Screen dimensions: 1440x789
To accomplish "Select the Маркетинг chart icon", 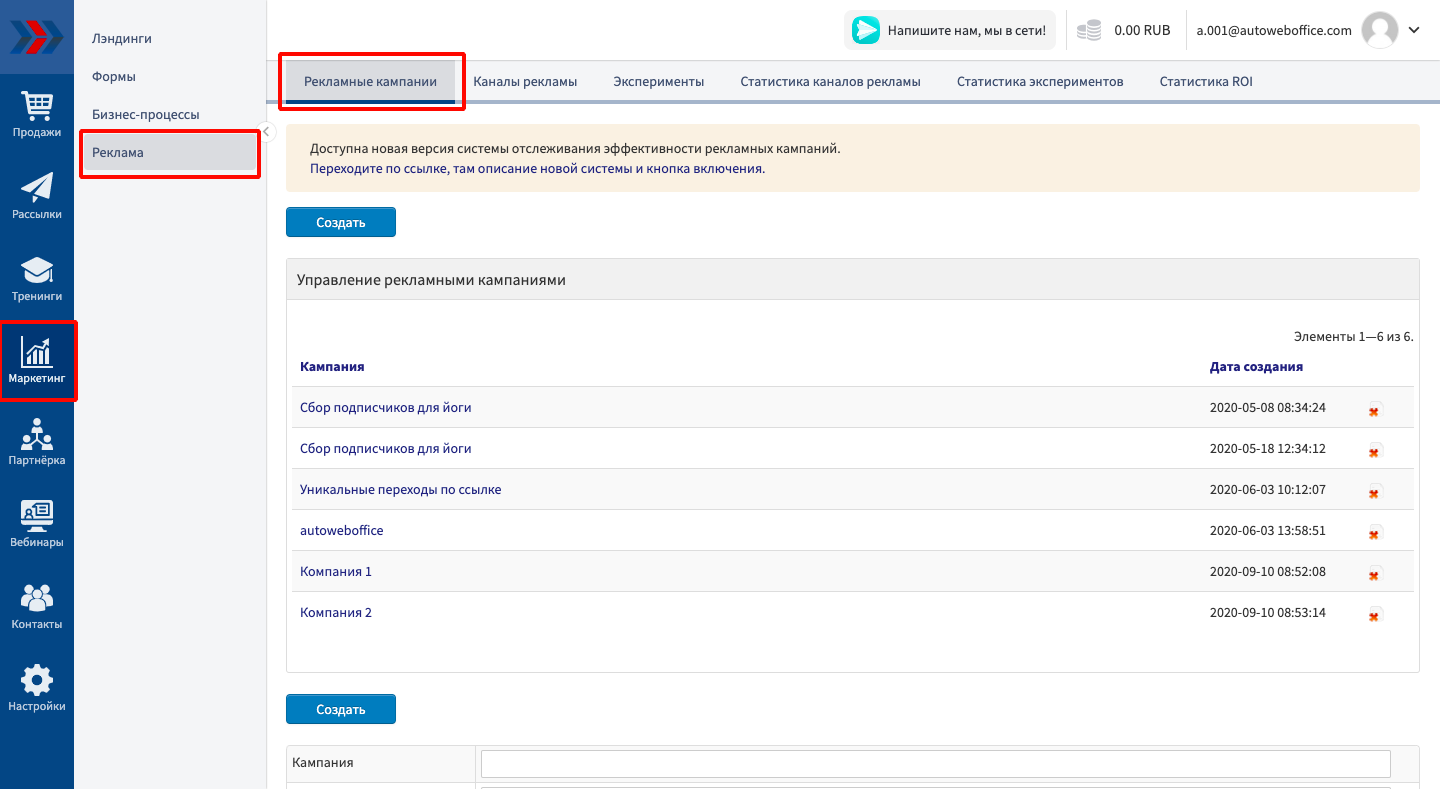I will [x=37, y=360].
